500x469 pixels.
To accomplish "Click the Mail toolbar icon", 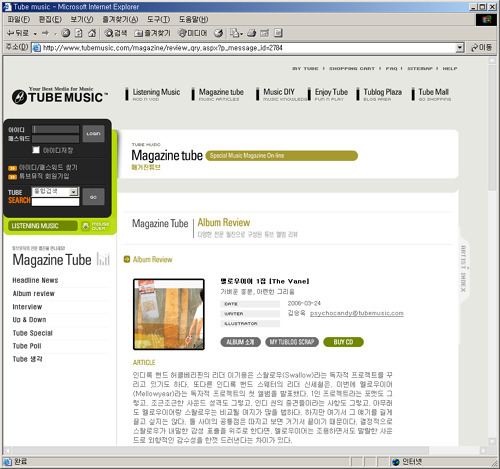I will coord(235,33).
